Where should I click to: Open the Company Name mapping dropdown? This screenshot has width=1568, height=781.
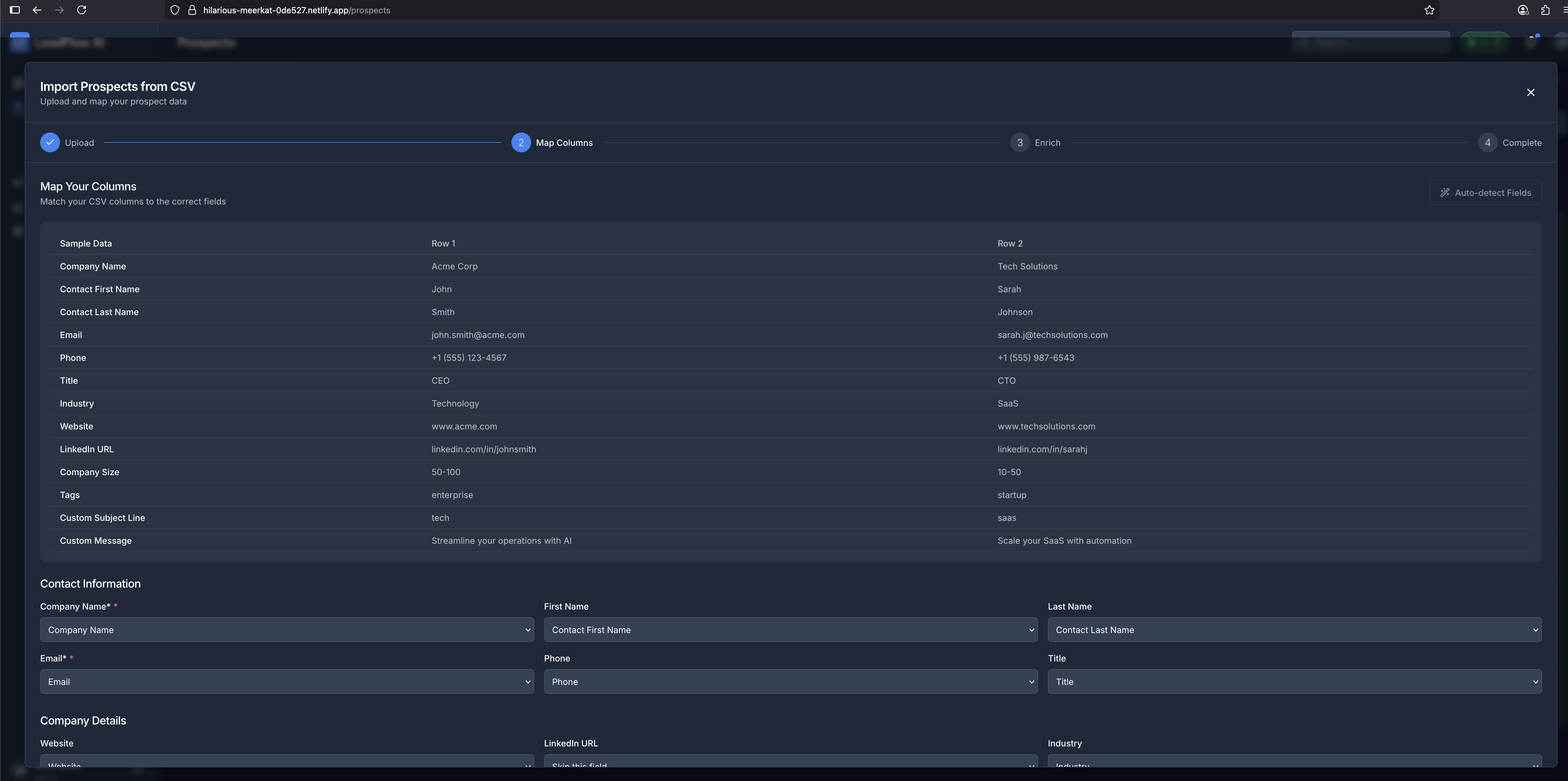pos(287,629)
